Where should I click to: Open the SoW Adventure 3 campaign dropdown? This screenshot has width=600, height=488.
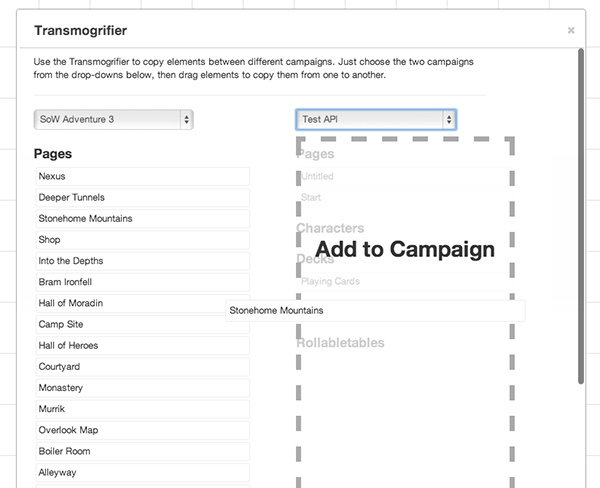(x=113, y=119)
